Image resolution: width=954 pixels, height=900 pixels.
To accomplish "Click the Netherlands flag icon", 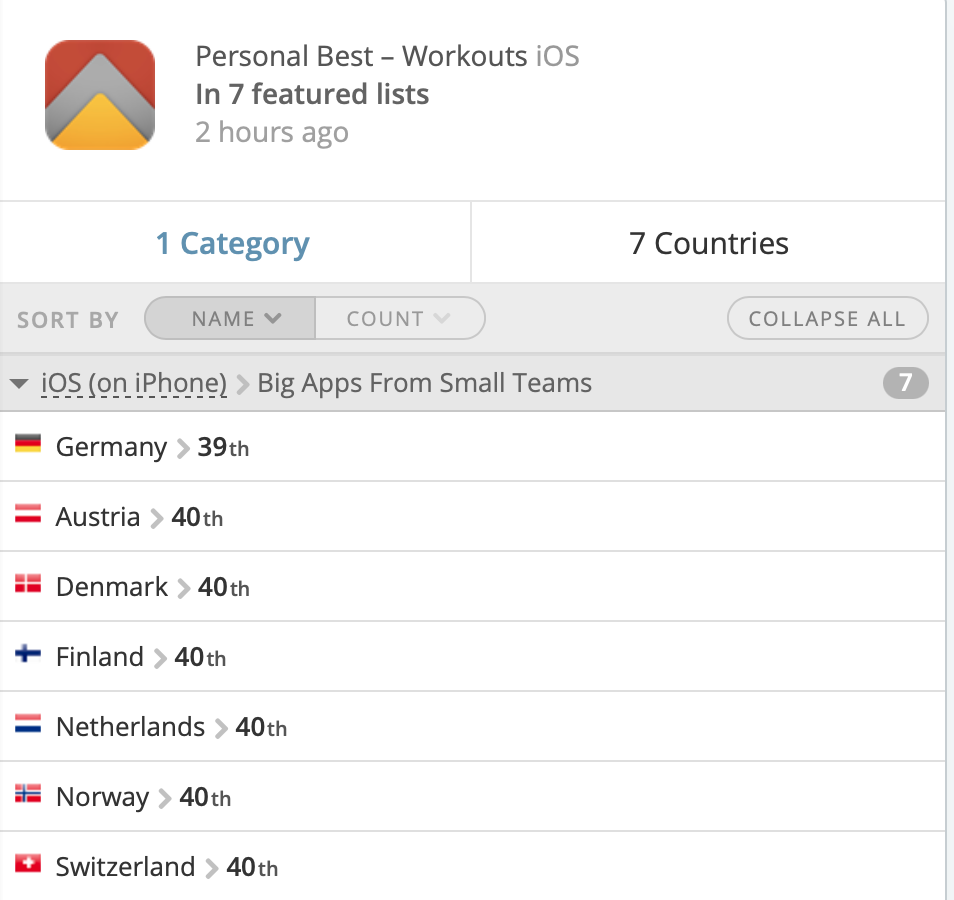I will 28,724.
